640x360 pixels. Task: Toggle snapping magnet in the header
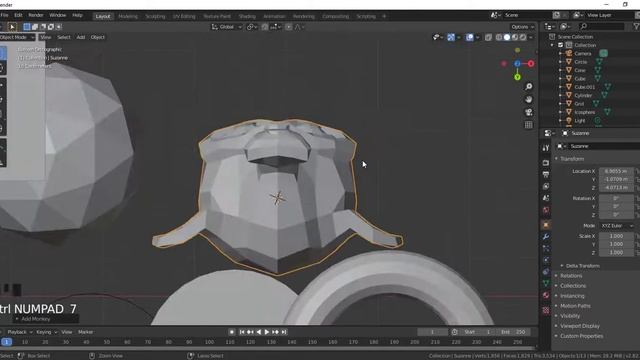(x=265, y=27)
